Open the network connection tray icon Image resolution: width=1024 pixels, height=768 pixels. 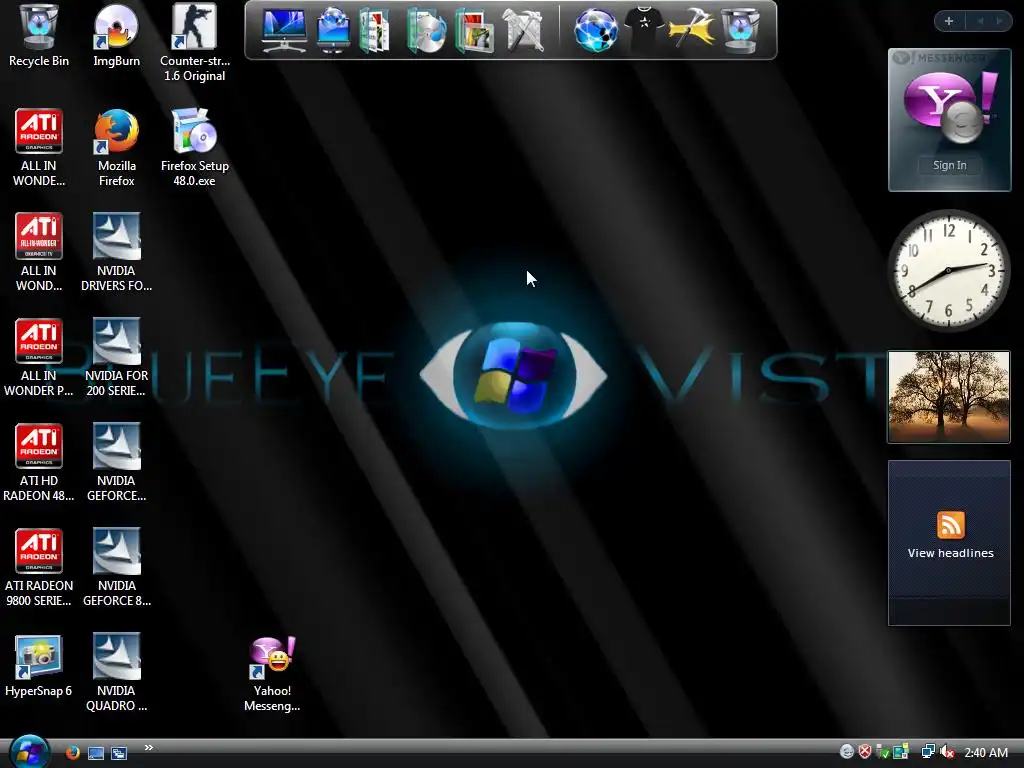coord(927,752)
